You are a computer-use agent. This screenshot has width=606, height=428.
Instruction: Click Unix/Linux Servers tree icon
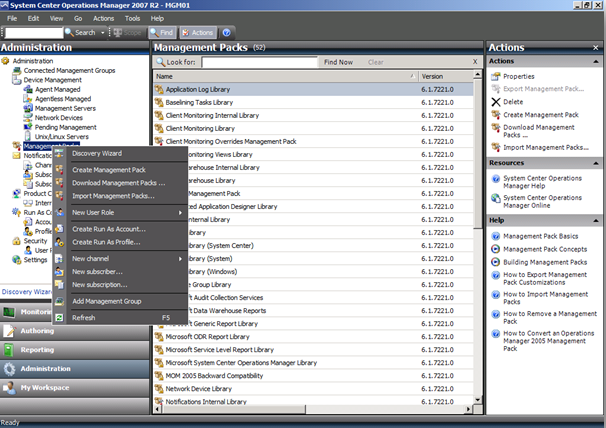tap(28, 136)
